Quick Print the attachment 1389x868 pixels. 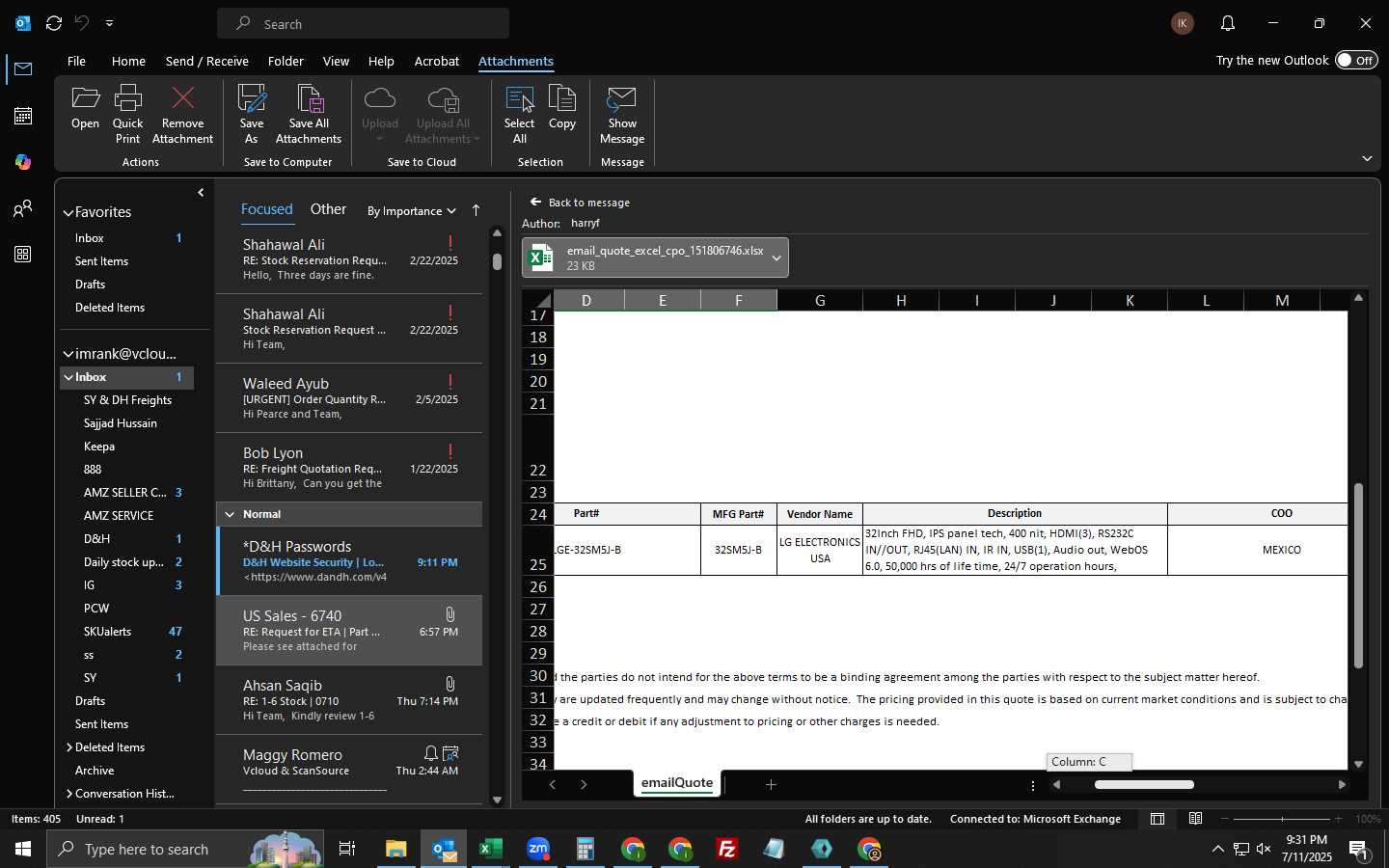pos(127,114)
